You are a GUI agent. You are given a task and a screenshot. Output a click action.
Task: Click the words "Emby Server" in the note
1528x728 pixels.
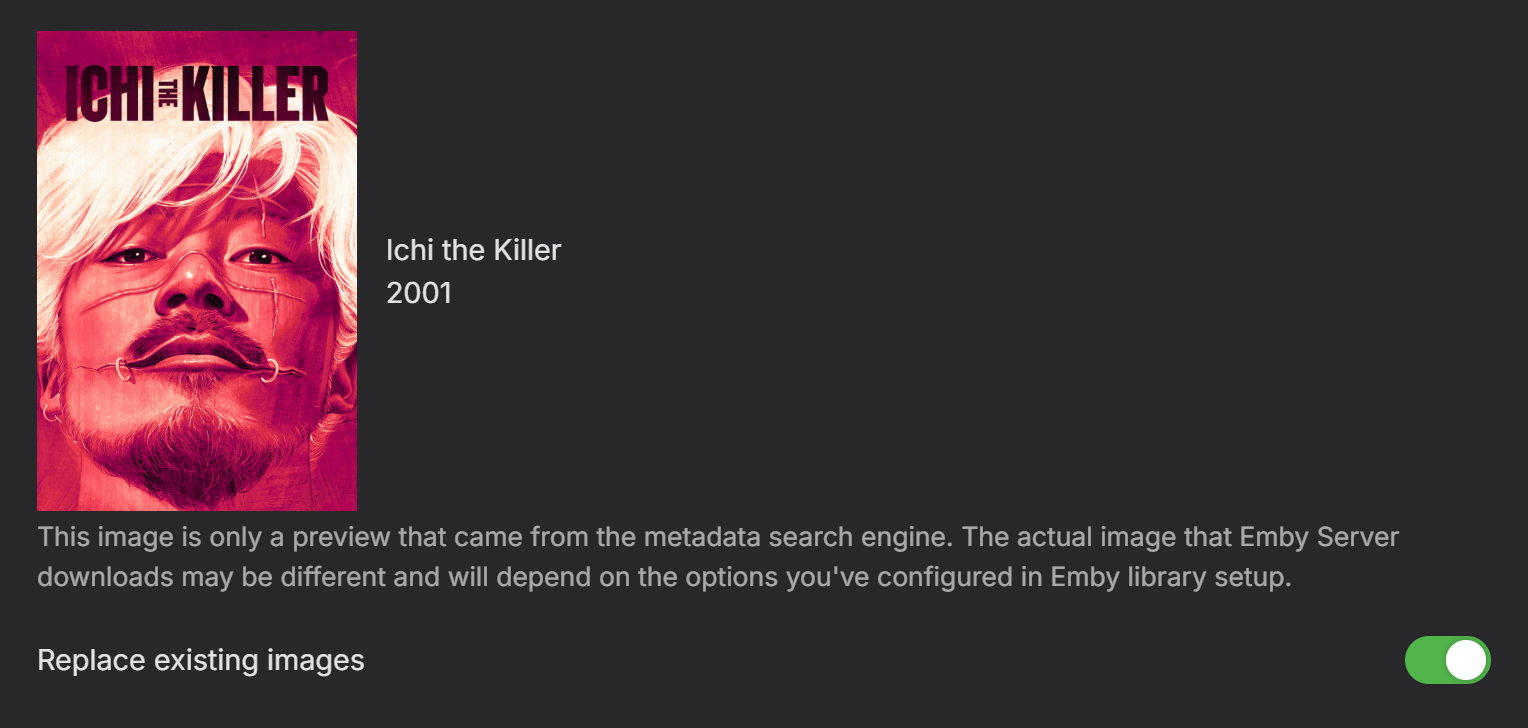point(1319,537)
